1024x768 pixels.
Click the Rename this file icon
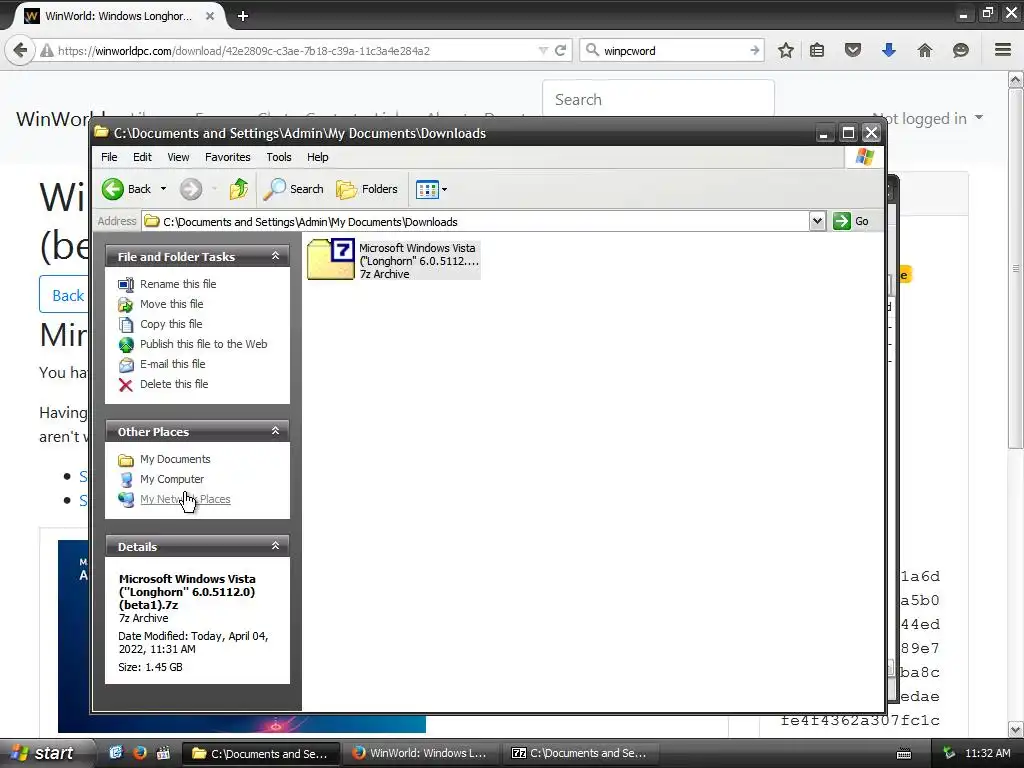(126, 285)
